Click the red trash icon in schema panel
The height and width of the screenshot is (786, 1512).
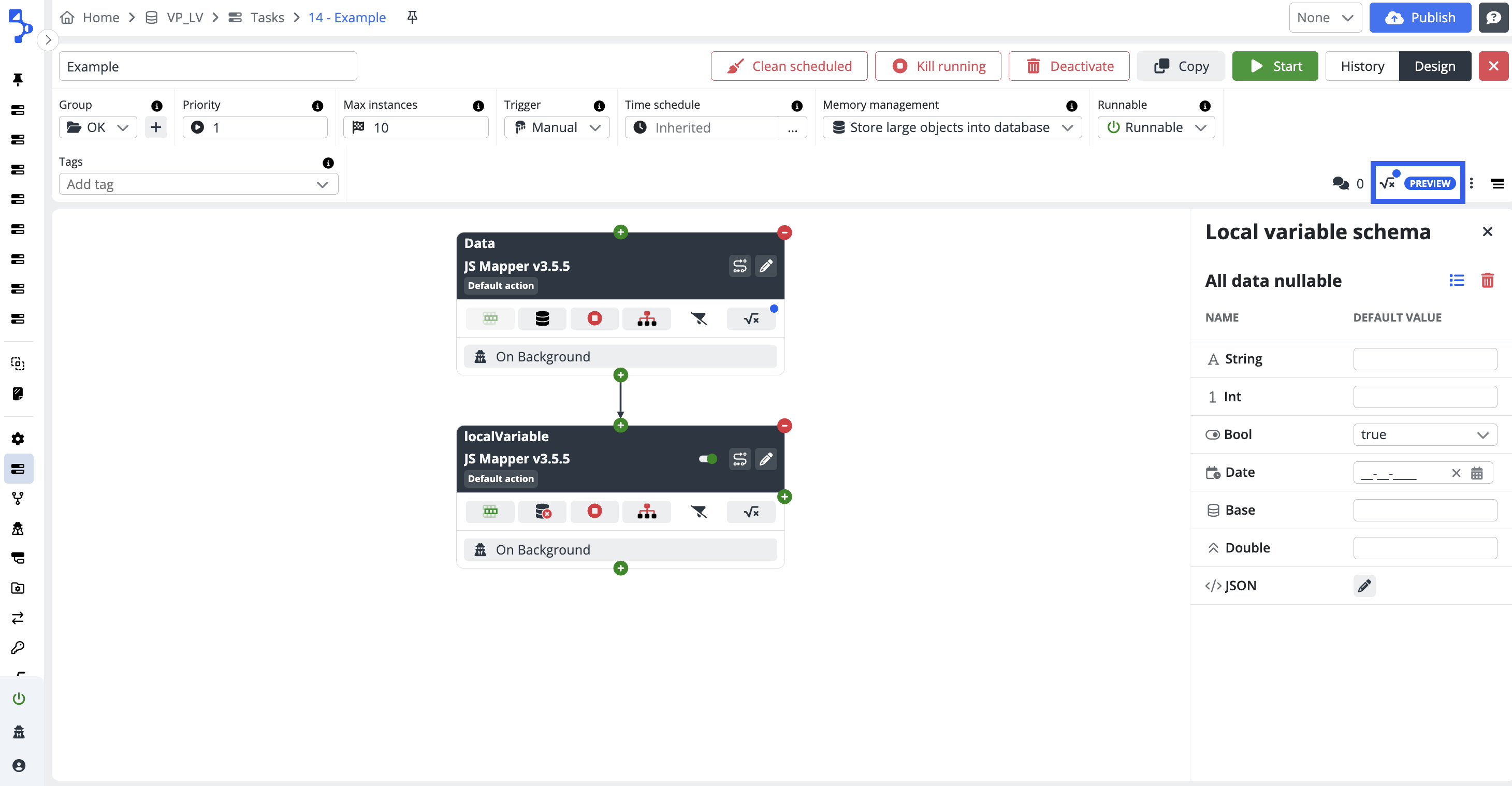[1487, 281]
